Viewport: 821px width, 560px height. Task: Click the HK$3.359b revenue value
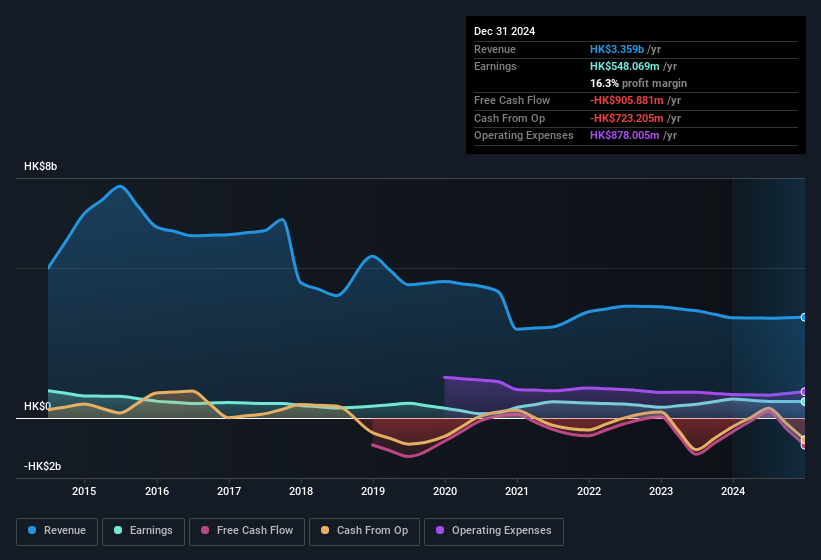coord(617,49)
